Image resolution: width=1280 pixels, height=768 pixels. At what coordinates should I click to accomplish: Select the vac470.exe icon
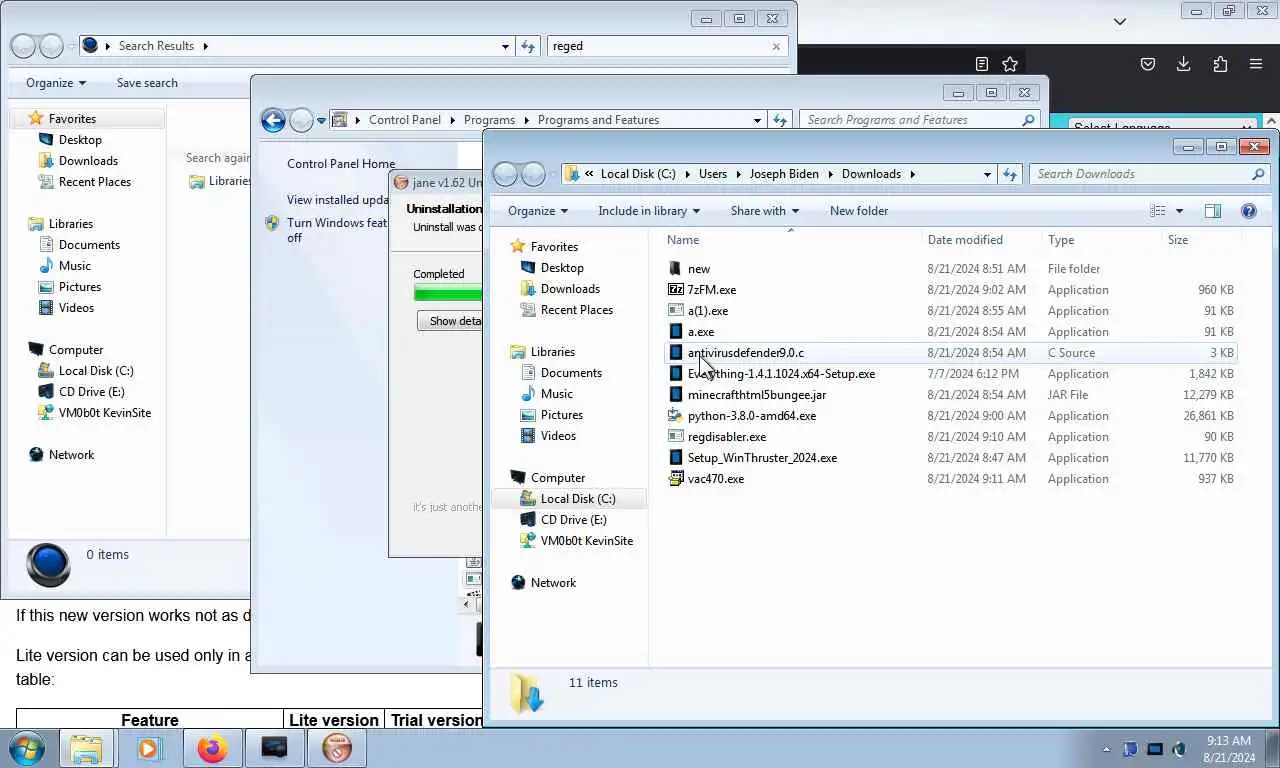[x=676, y=479]
